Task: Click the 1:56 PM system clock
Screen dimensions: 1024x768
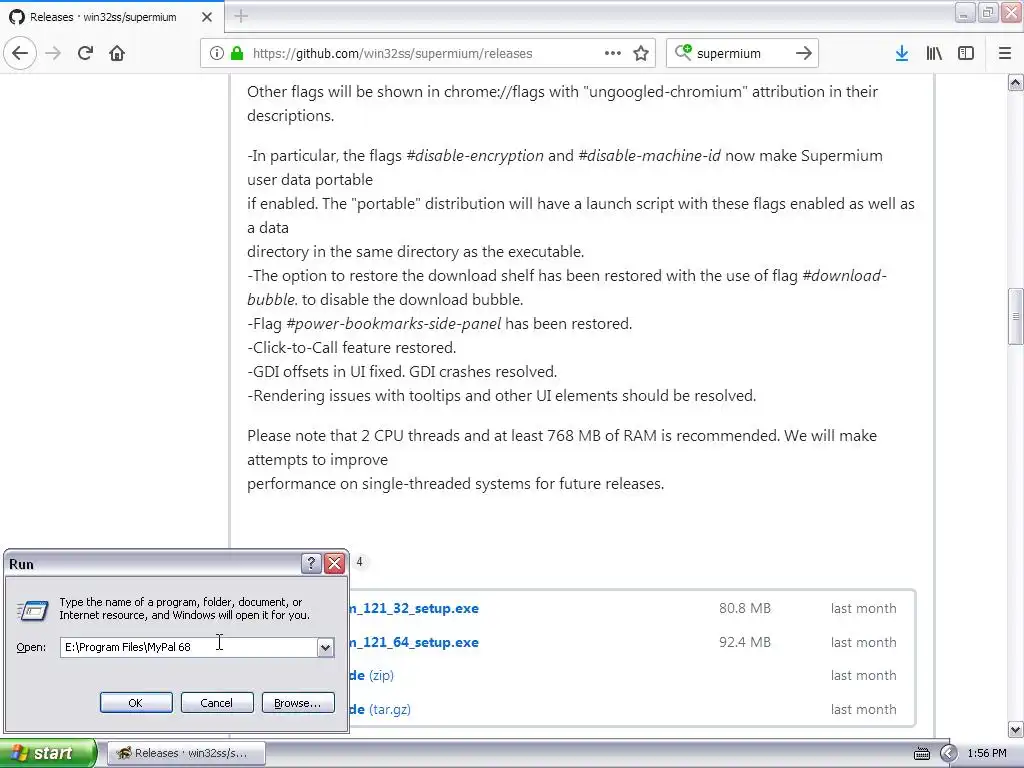Action: click(987, 754)
